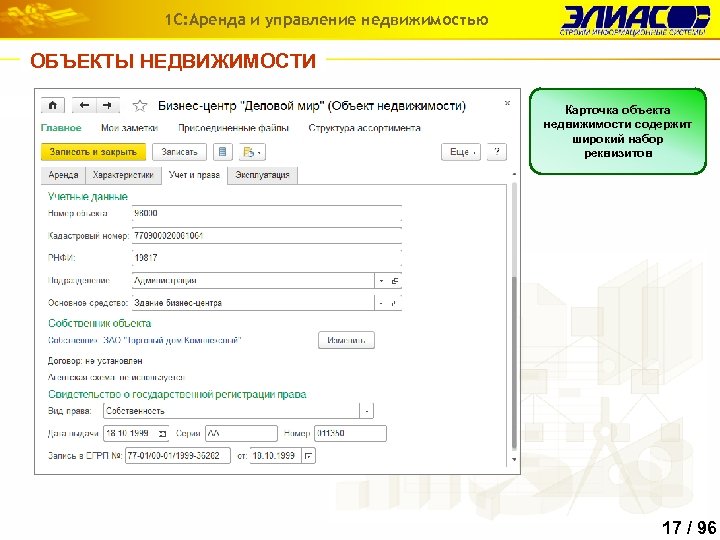Switch to the Эксплуатация tab
The image size is (720, 540).
(x=262, y=175)
